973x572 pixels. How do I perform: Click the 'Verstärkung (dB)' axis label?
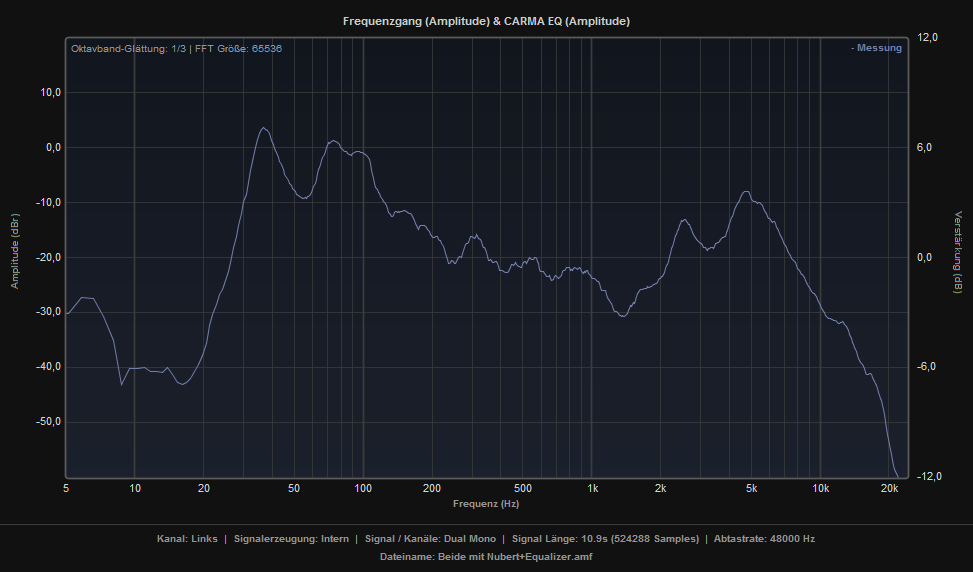[958, 252]
